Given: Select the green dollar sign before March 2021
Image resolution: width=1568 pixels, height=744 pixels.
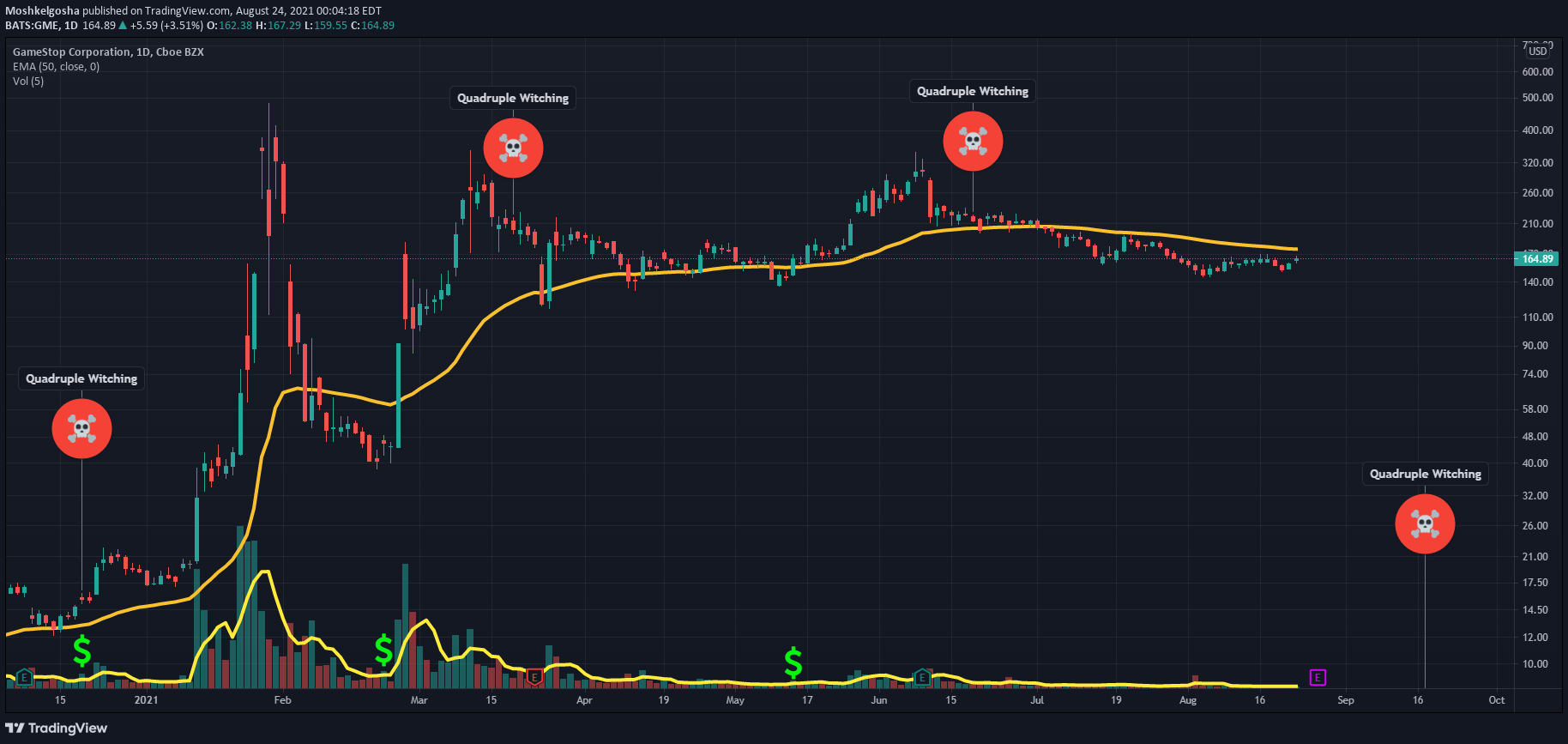Looking at the screenshot, I should (383, 650).
